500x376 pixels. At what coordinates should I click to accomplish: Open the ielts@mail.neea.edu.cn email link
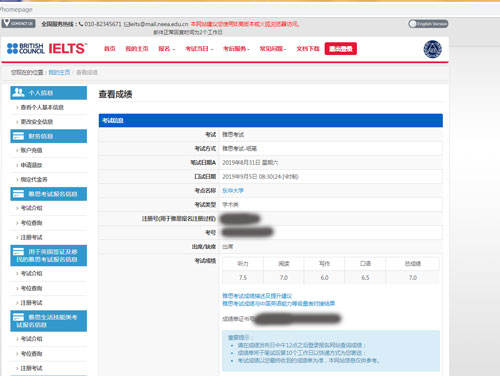click(158, 24)
